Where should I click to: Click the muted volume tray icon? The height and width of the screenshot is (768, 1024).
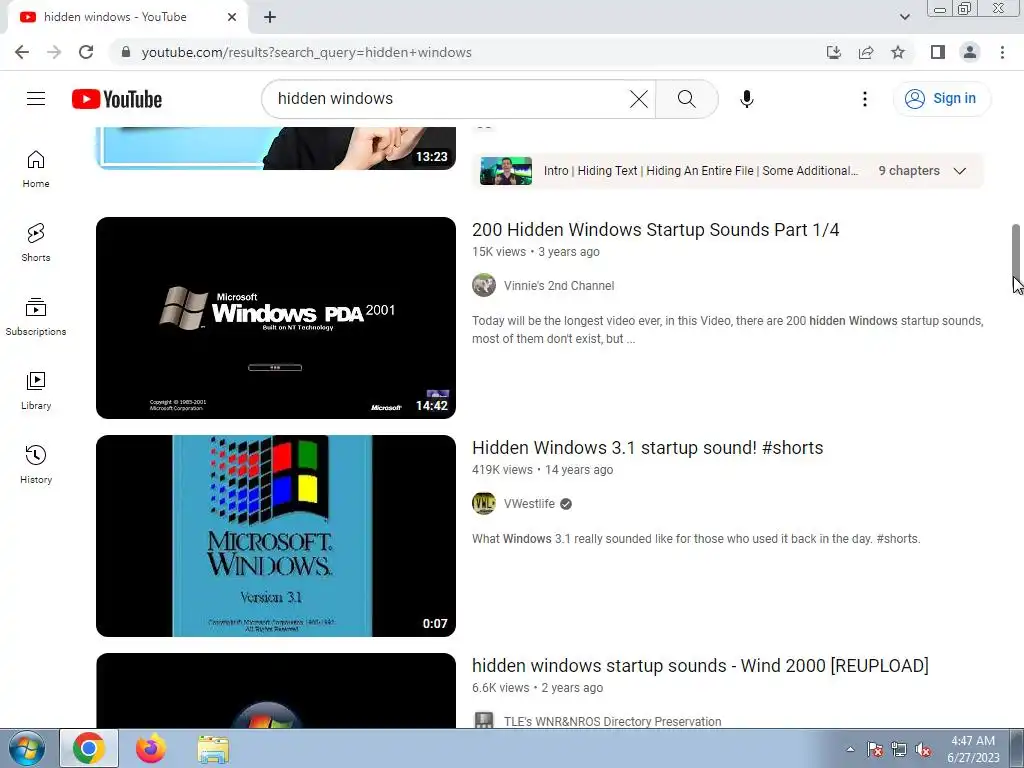click(923, 750)
